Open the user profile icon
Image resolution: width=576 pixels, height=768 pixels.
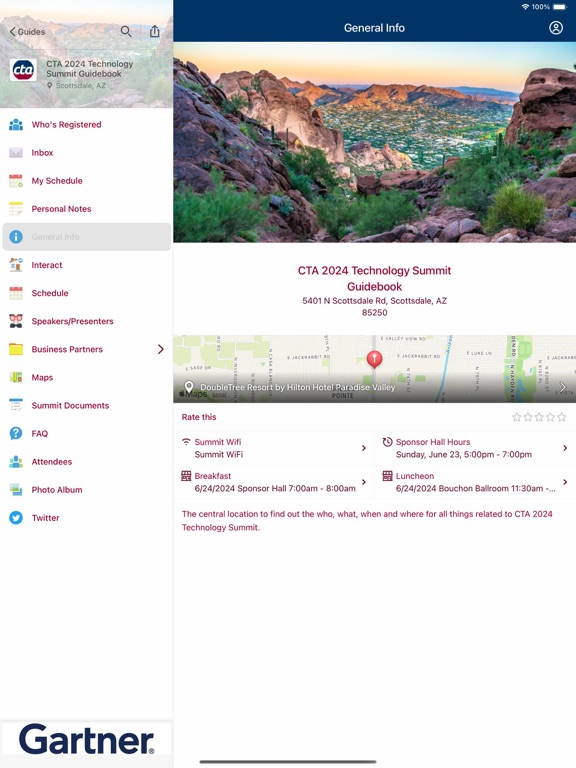click(x=556, y=28)
